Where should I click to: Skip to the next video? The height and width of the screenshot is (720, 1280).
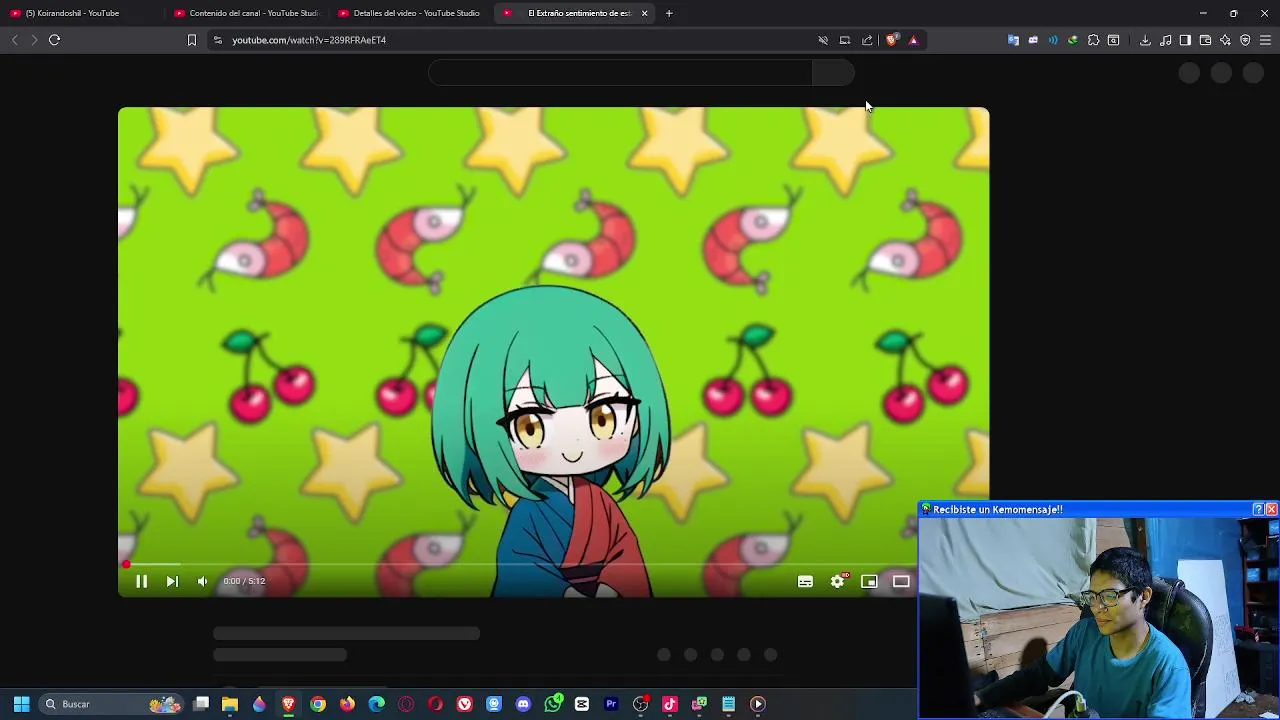(x=172, y=581)
